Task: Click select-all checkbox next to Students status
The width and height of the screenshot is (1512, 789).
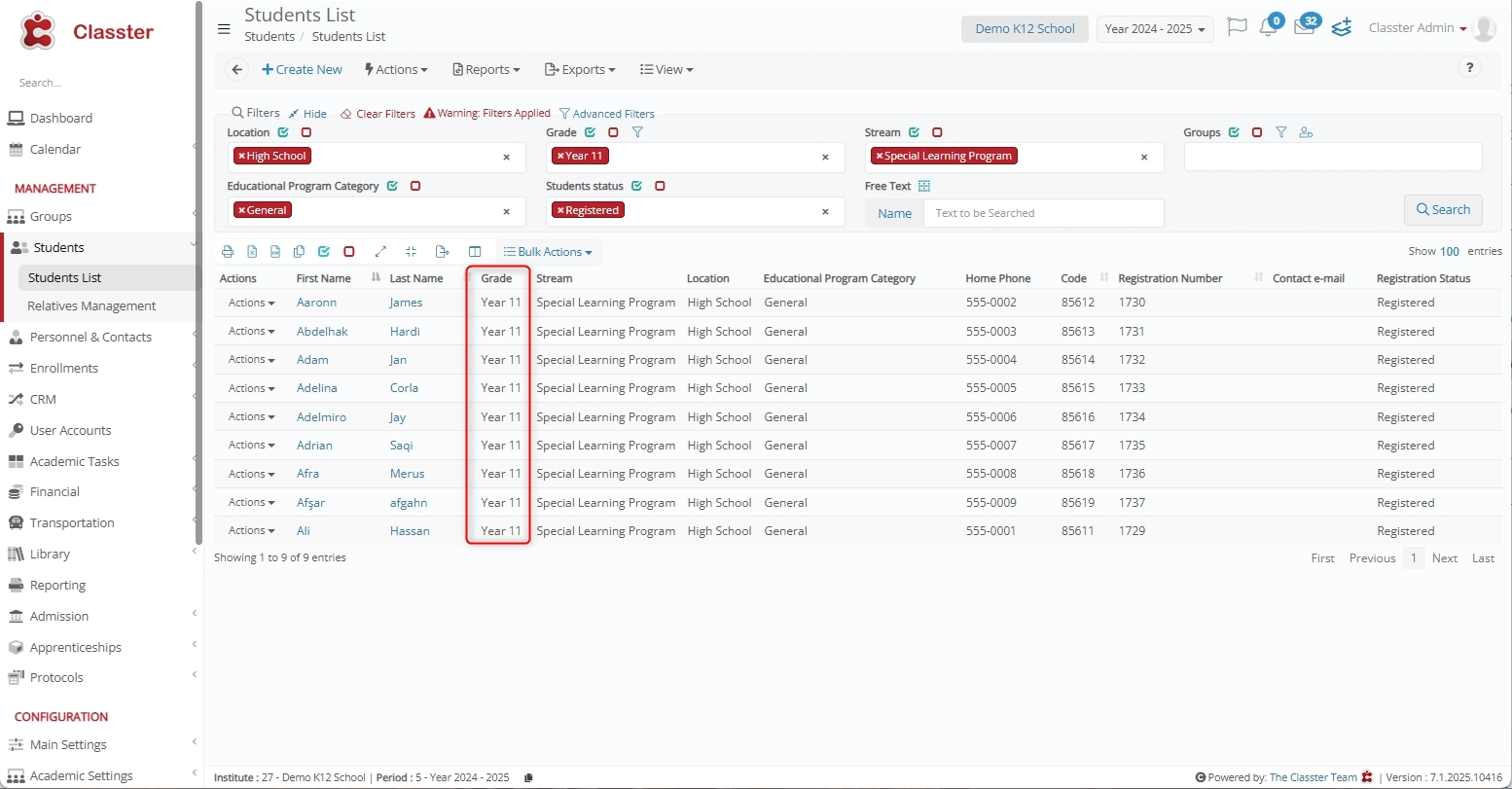Action: point(636,186)
